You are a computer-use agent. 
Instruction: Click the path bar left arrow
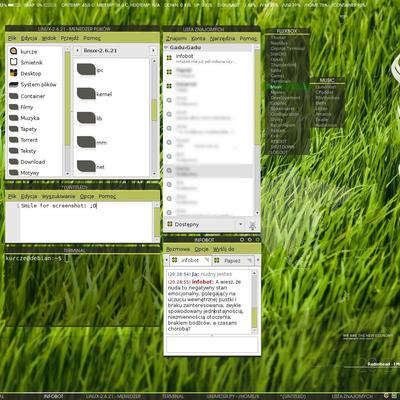(77, 51)
